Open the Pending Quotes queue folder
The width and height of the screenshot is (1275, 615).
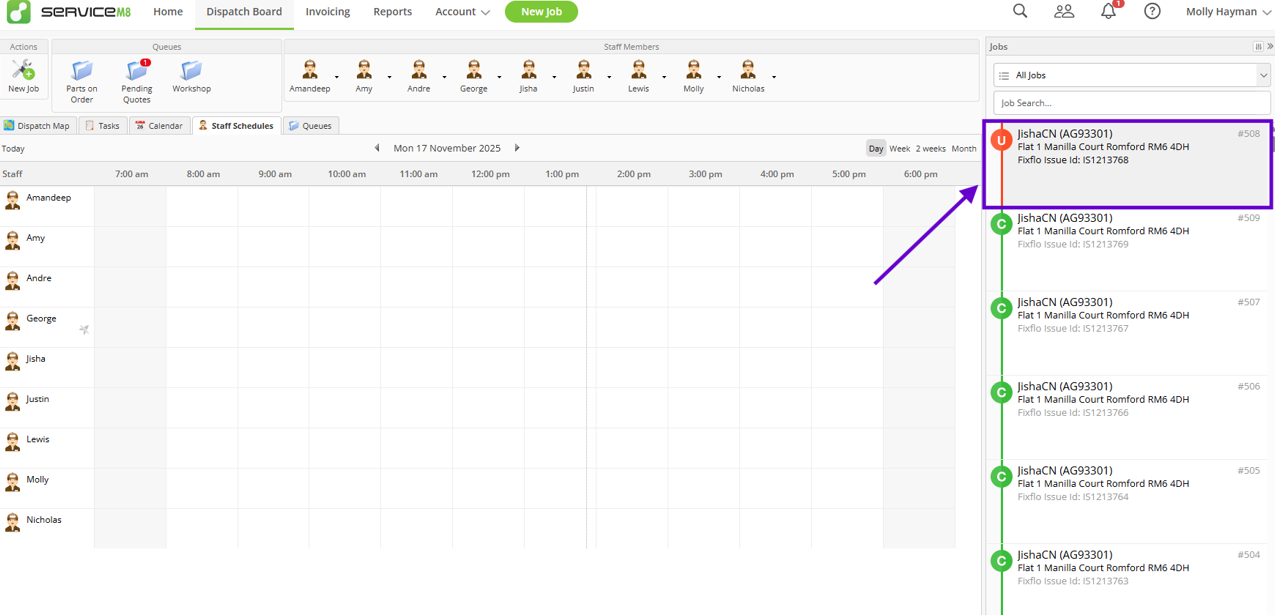pyautogui.click(x=137, y=70)
